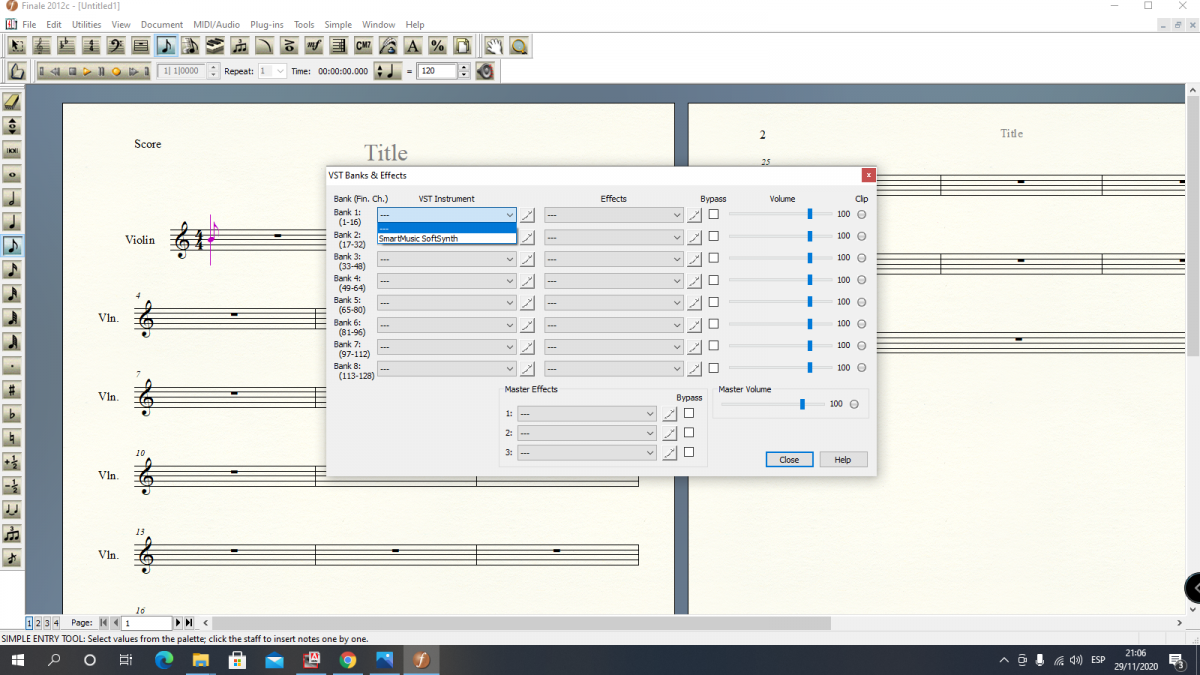Screen dimensions: 1200x675
Task: Choose the sharp accidental tool
Action: click(12, 390)
